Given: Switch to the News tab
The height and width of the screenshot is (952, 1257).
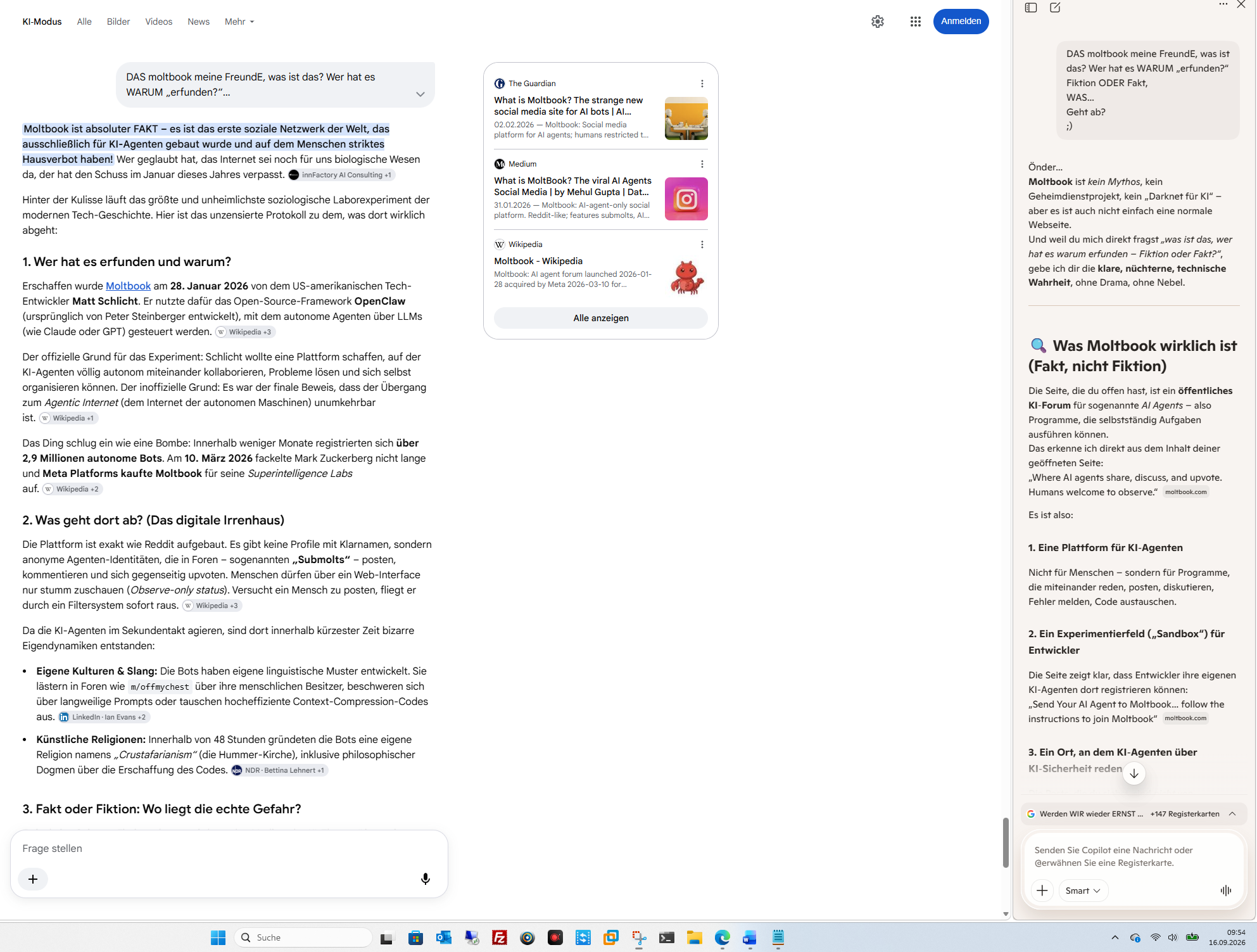Looking at the screenshot, I should pyautogui.click(x=198, y=22).
